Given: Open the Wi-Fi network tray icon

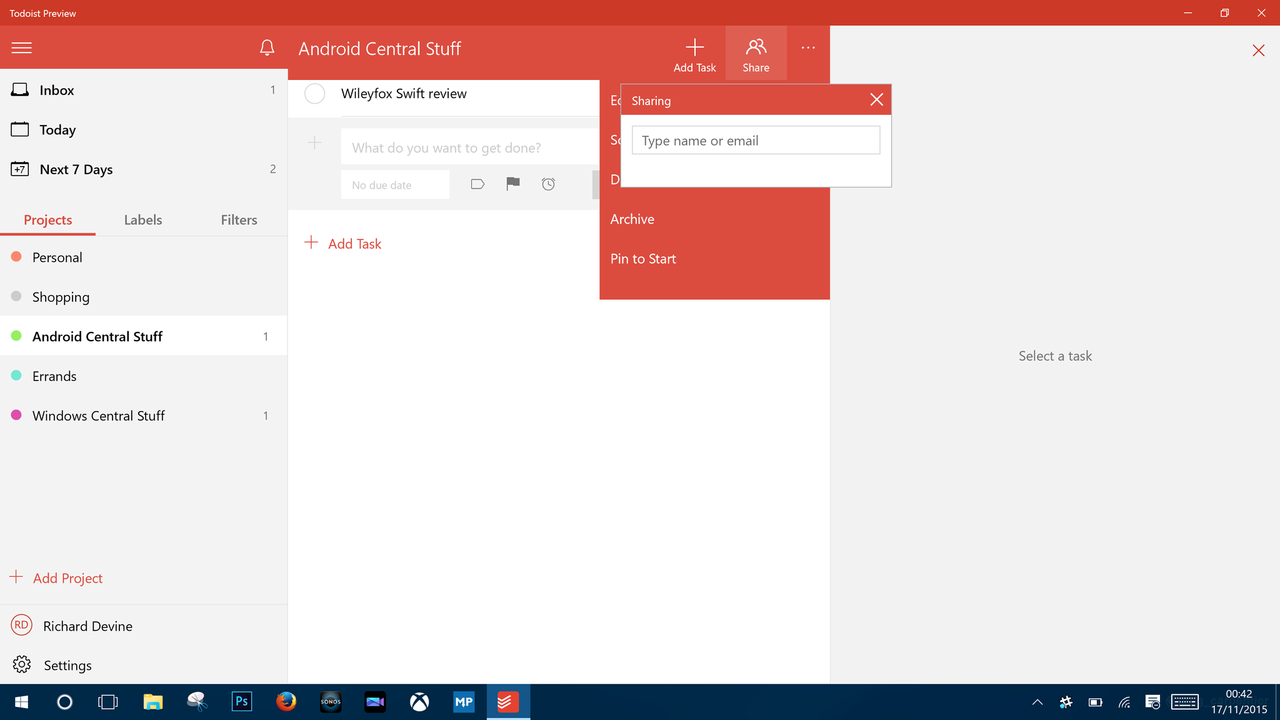Looking at the screenshot, I should point(1124,702).
